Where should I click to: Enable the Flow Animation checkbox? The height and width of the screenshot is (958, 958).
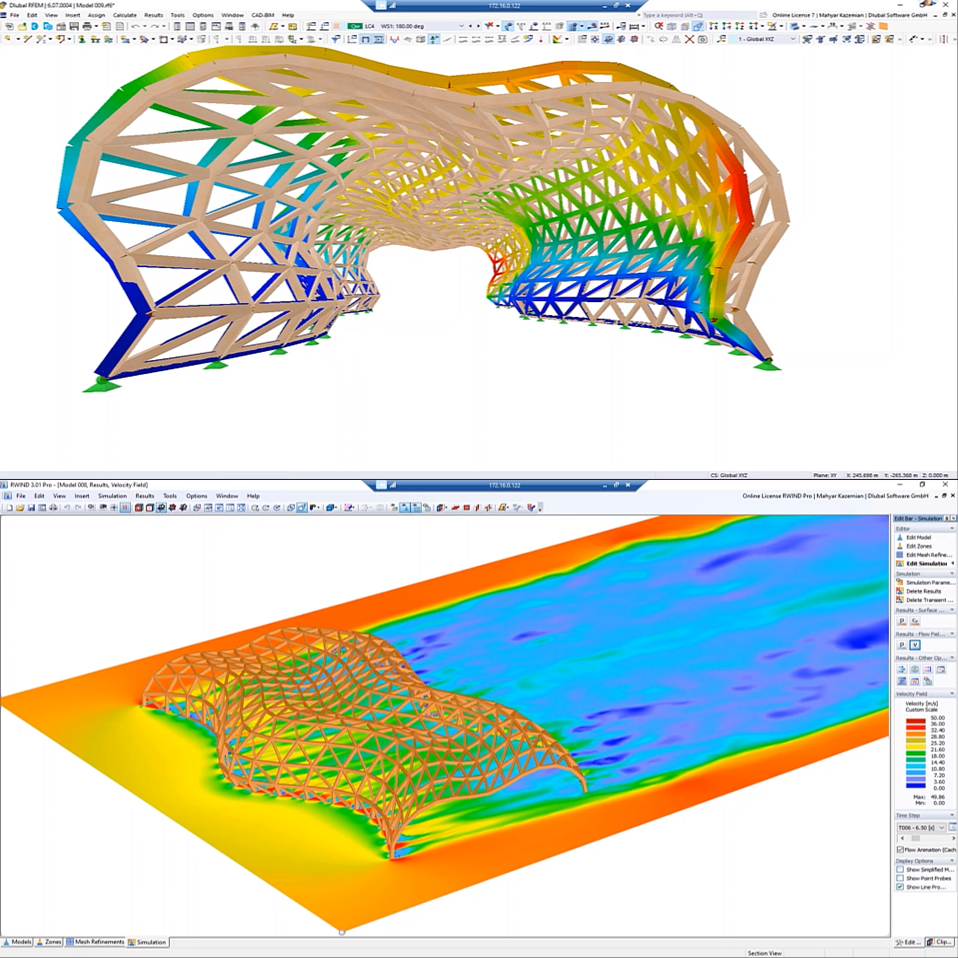pyautogui.click(x=902, y=848)
